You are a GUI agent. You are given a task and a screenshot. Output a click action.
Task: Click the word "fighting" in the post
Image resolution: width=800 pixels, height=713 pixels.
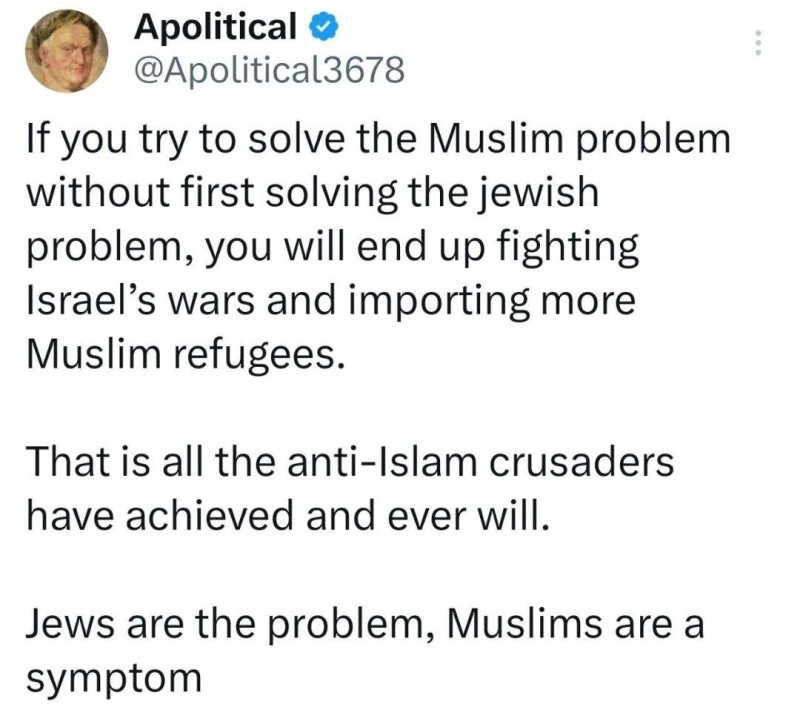coord(567,248)
